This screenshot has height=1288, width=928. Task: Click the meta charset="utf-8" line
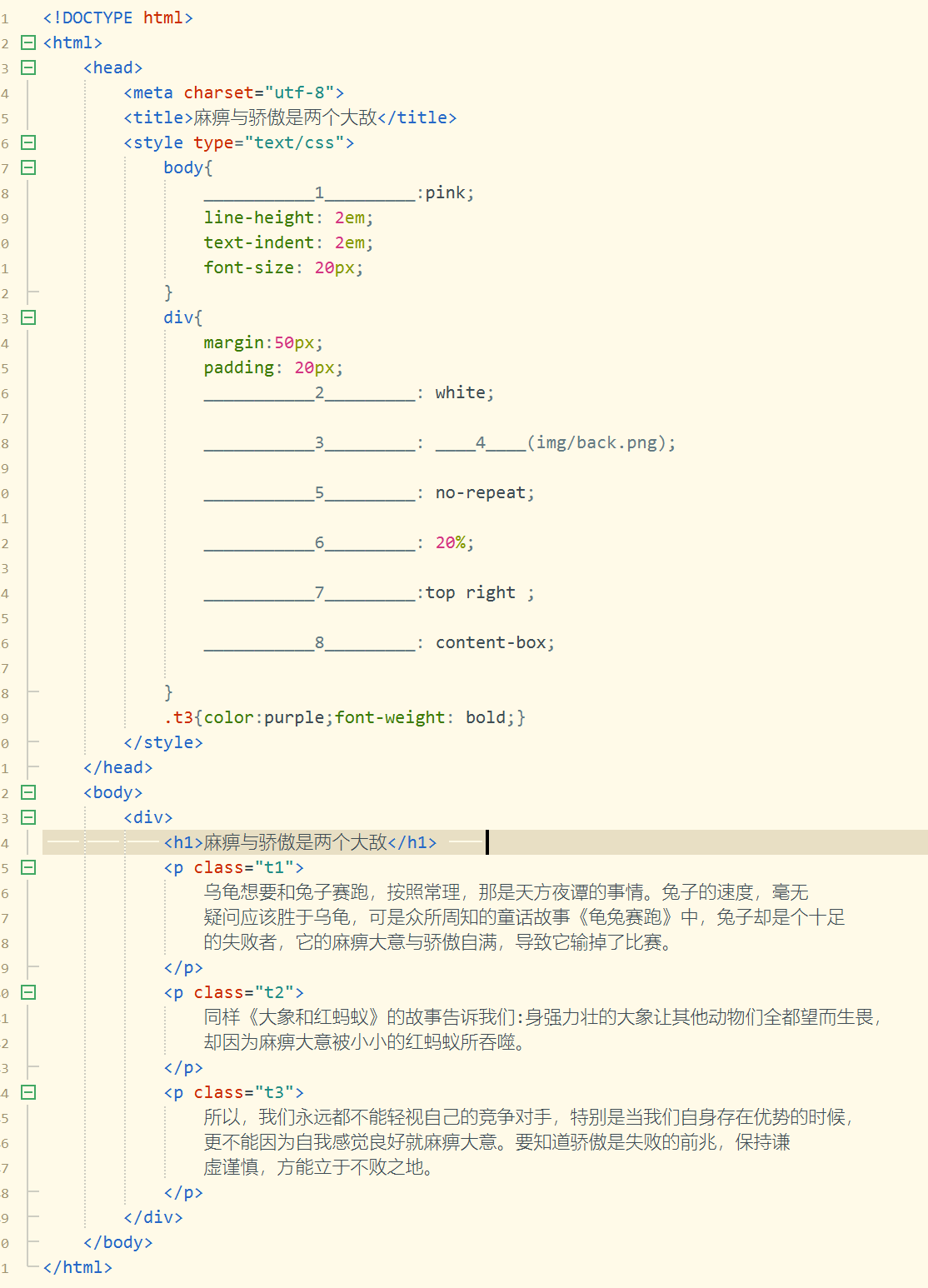tap(233, 92)
